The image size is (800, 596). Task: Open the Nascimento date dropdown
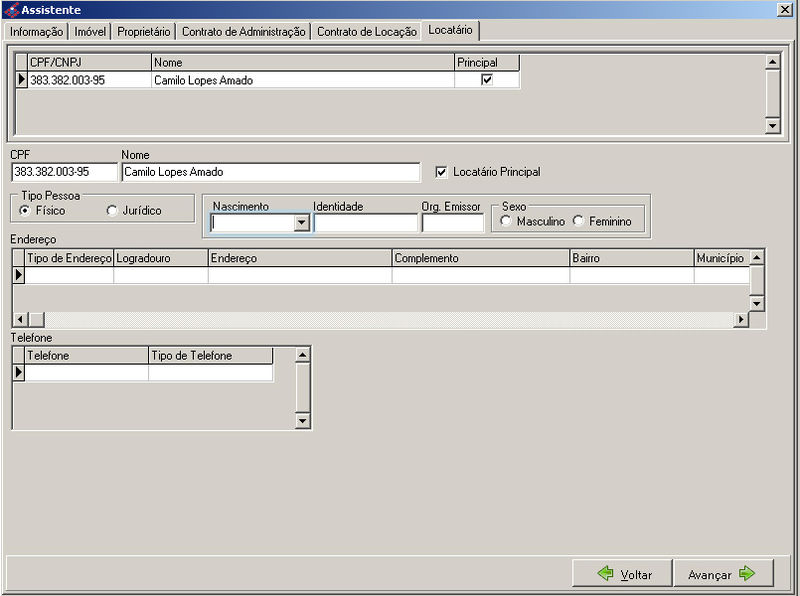coord(301,223)
